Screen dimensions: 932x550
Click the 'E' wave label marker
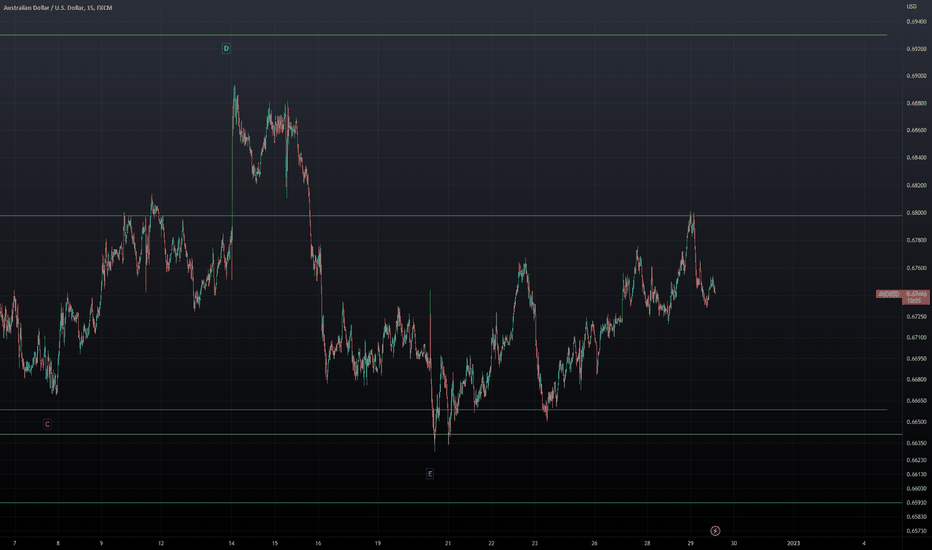(430, 474)
